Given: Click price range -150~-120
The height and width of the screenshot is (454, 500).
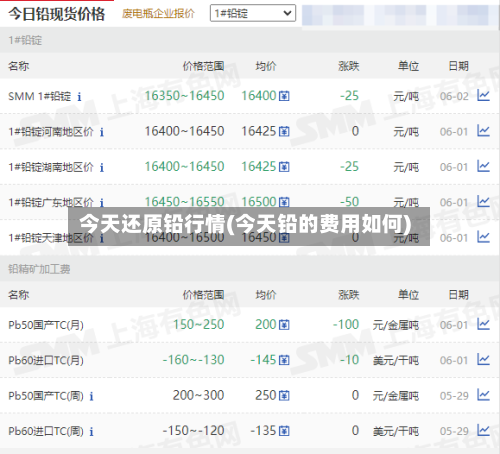Looking at the screenshot, I should 193,431.
